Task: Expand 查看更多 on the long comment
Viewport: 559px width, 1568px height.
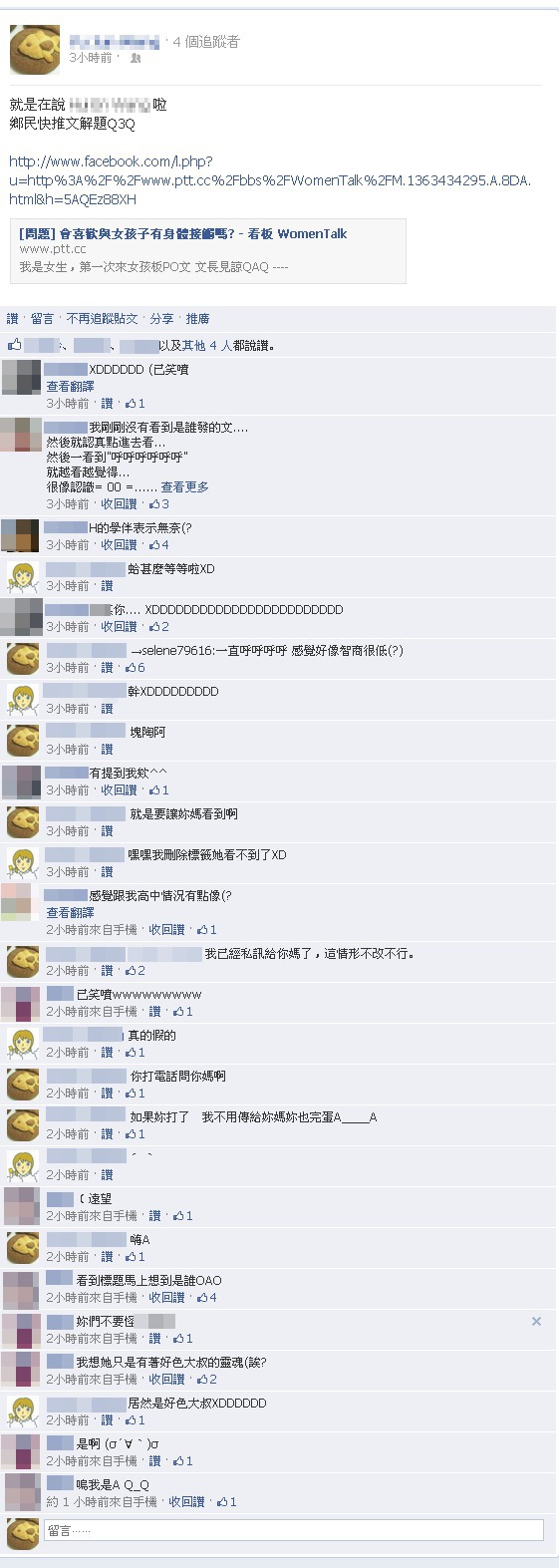Action: tap(184, 487)
